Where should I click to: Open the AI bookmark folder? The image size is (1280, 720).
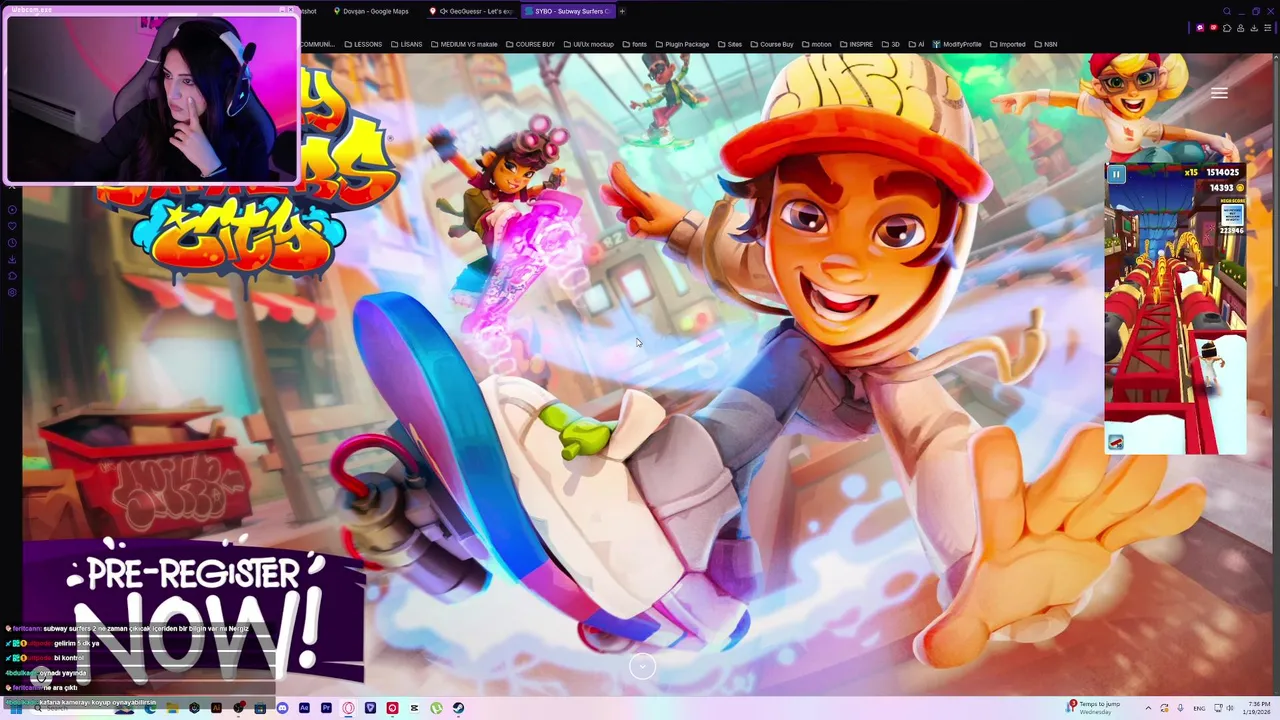(915, 44)
